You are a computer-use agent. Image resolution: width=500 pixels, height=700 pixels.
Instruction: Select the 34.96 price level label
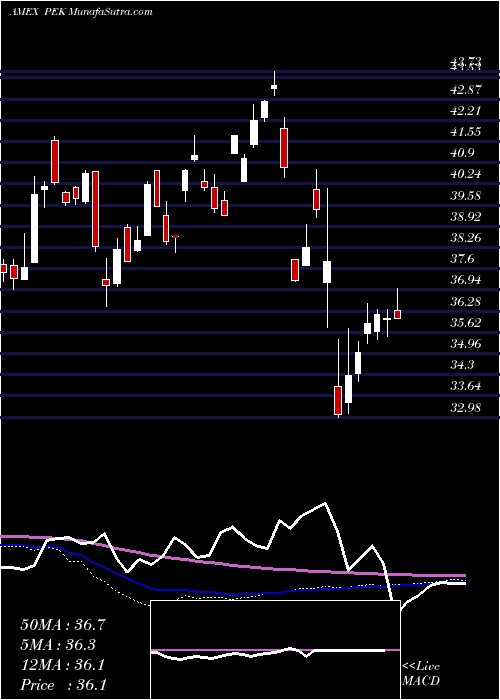pos(466,343)
